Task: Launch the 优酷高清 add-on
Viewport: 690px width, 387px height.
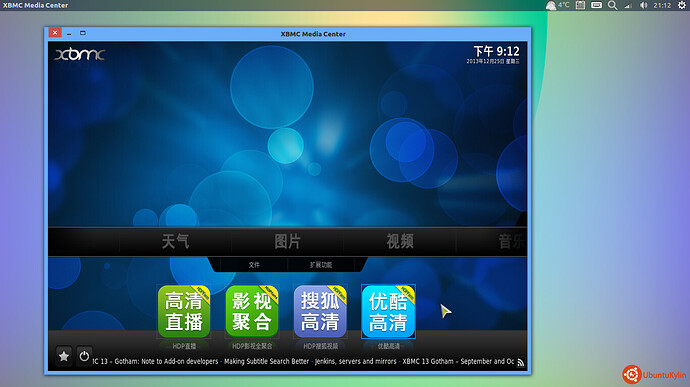Action: click(x=388, y=312)
